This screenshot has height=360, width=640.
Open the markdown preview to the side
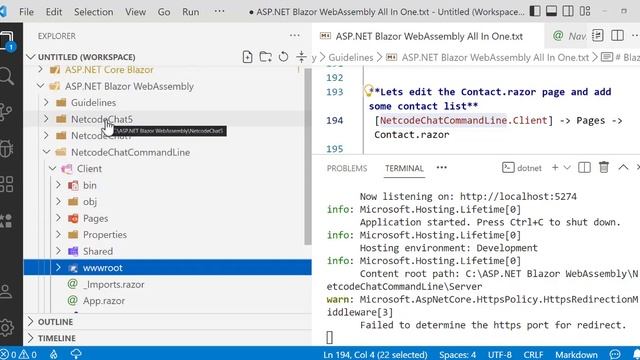[598, 36]
